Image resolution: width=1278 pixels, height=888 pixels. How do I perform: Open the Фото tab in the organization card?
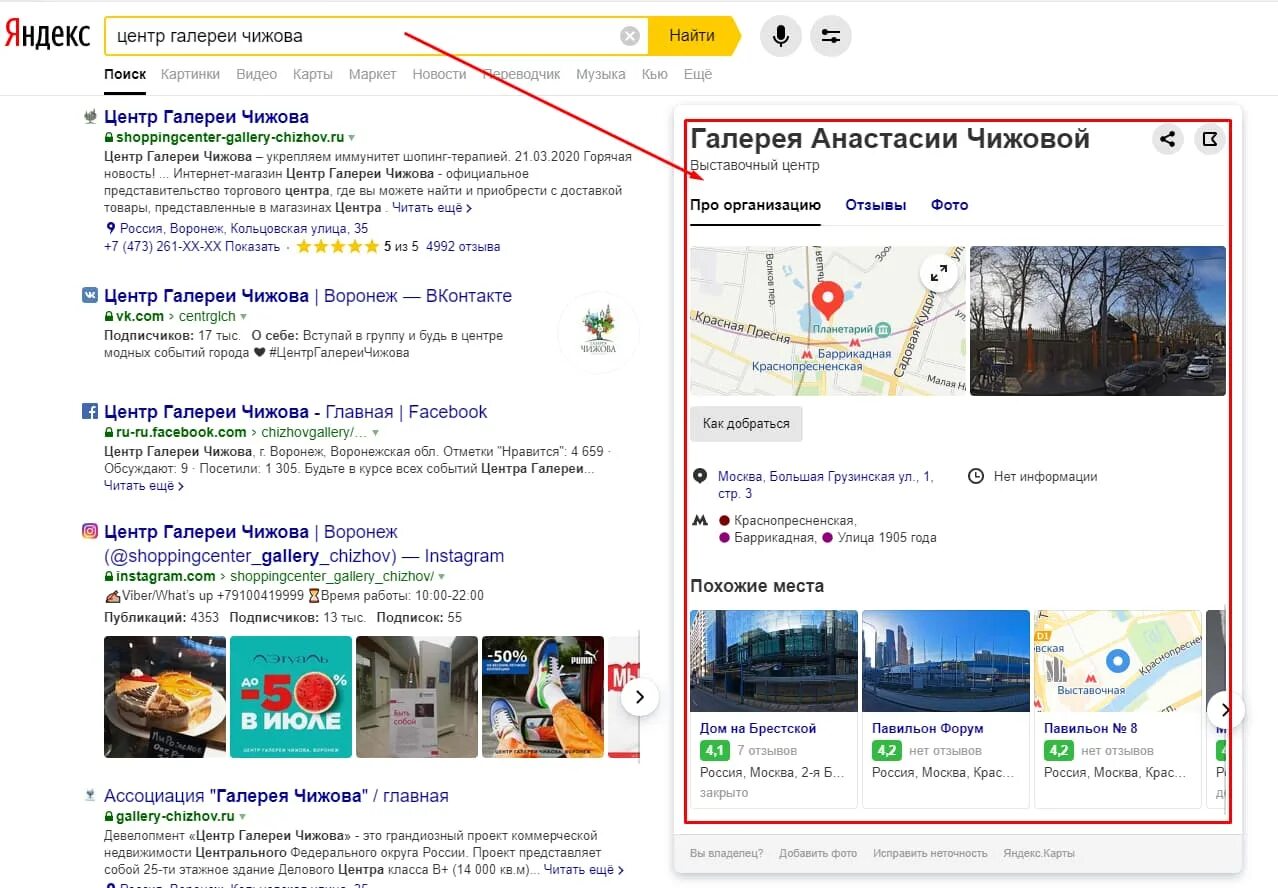pyautogui.click(x=949, y=205)
